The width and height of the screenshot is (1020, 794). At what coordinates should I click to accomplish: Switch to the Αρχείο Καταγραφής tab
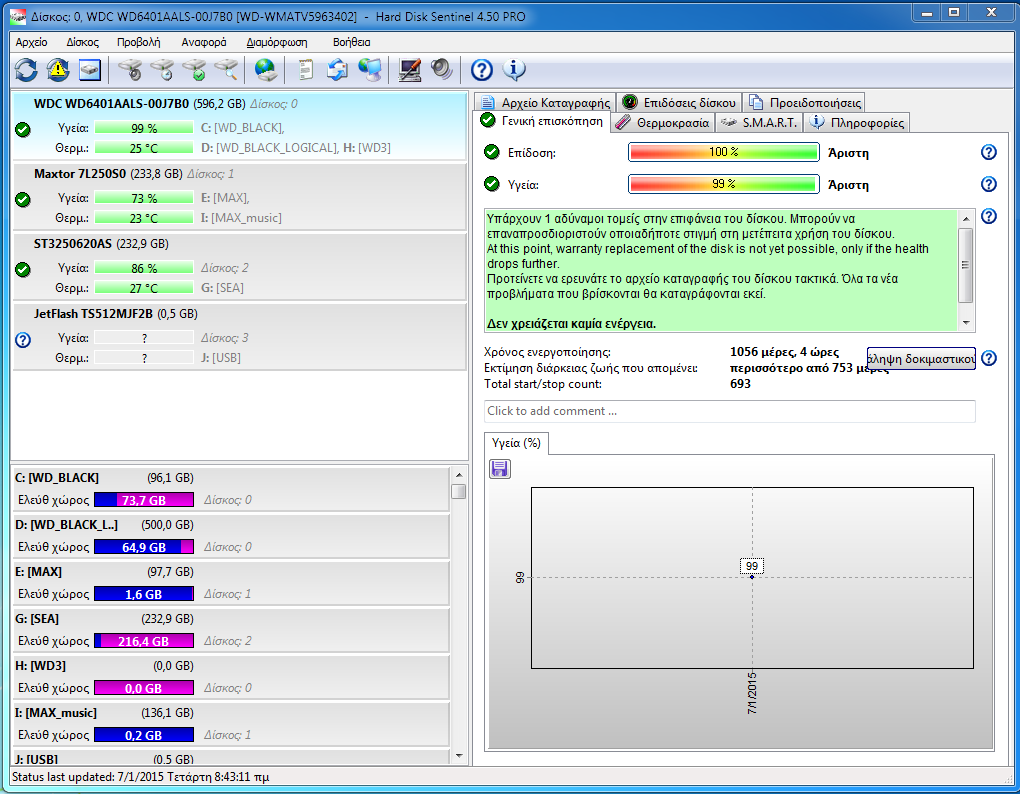pyautogui.click(x=545, y=103)
